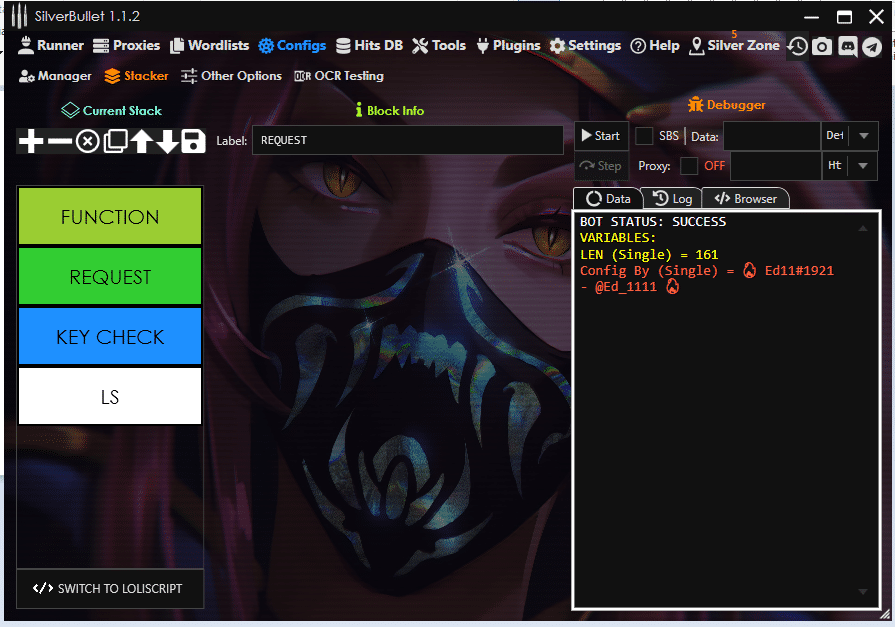
Task: Move block down with down arrow
Action: coord(168,141)
